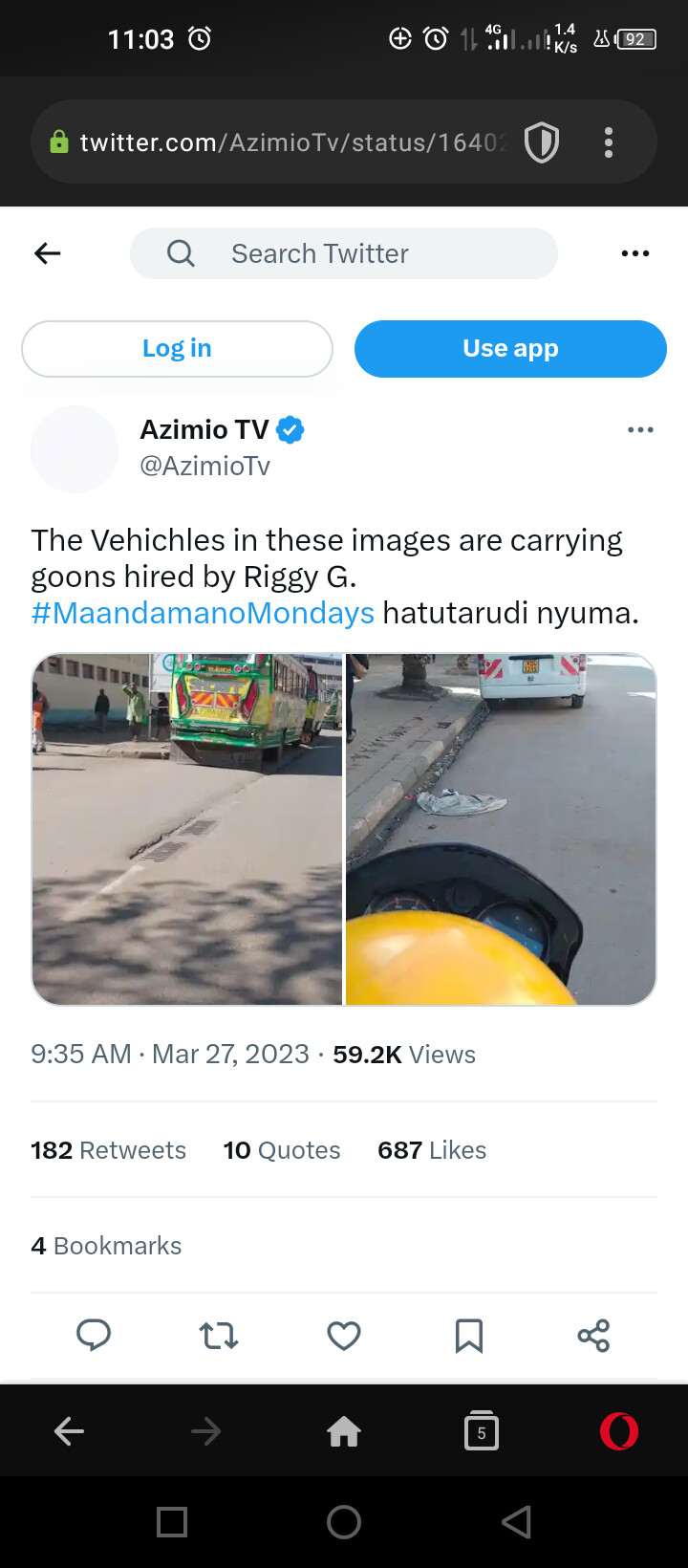Open the Opera browser menu icon

[618, 1431]
